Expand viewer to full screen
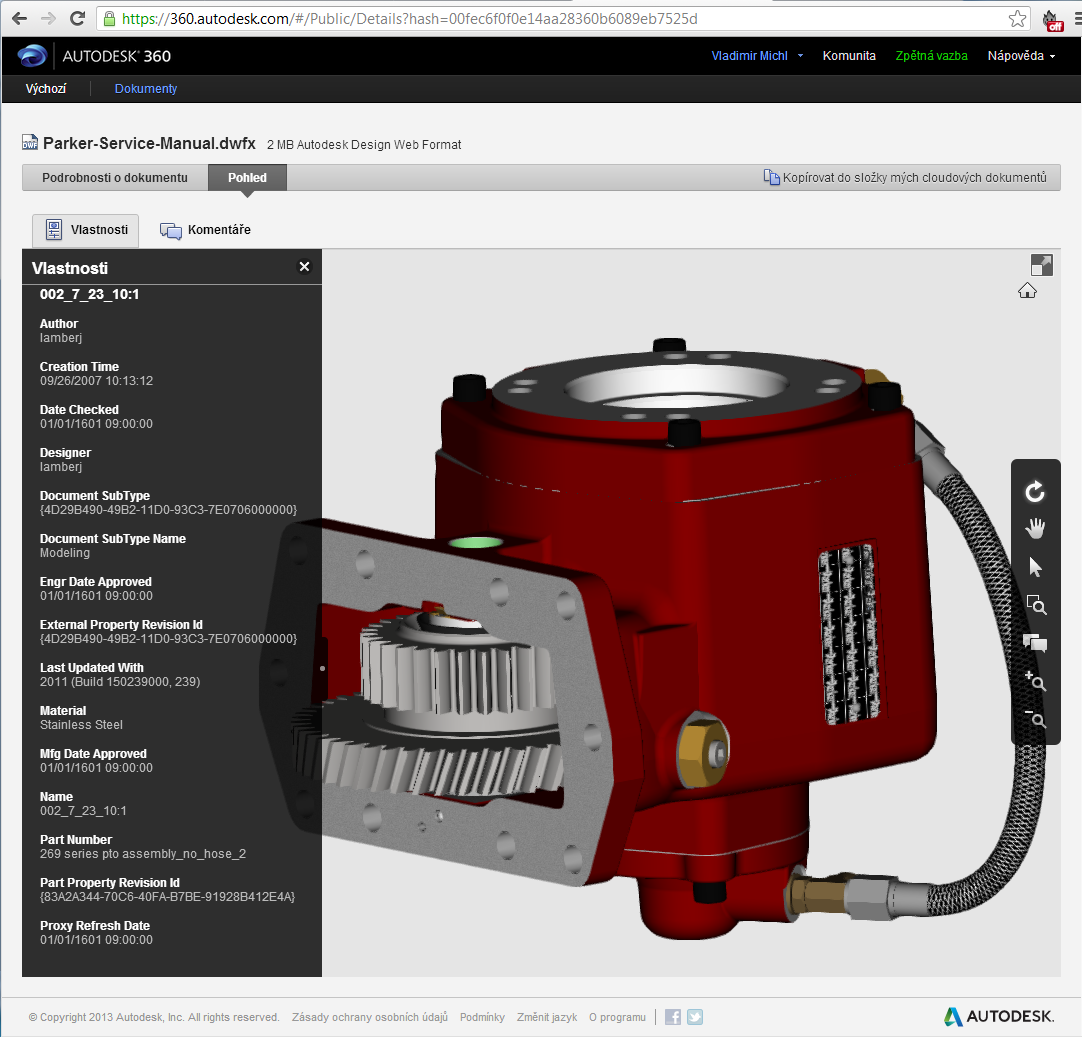The image size is (1082, 1037). point(1041,265)
